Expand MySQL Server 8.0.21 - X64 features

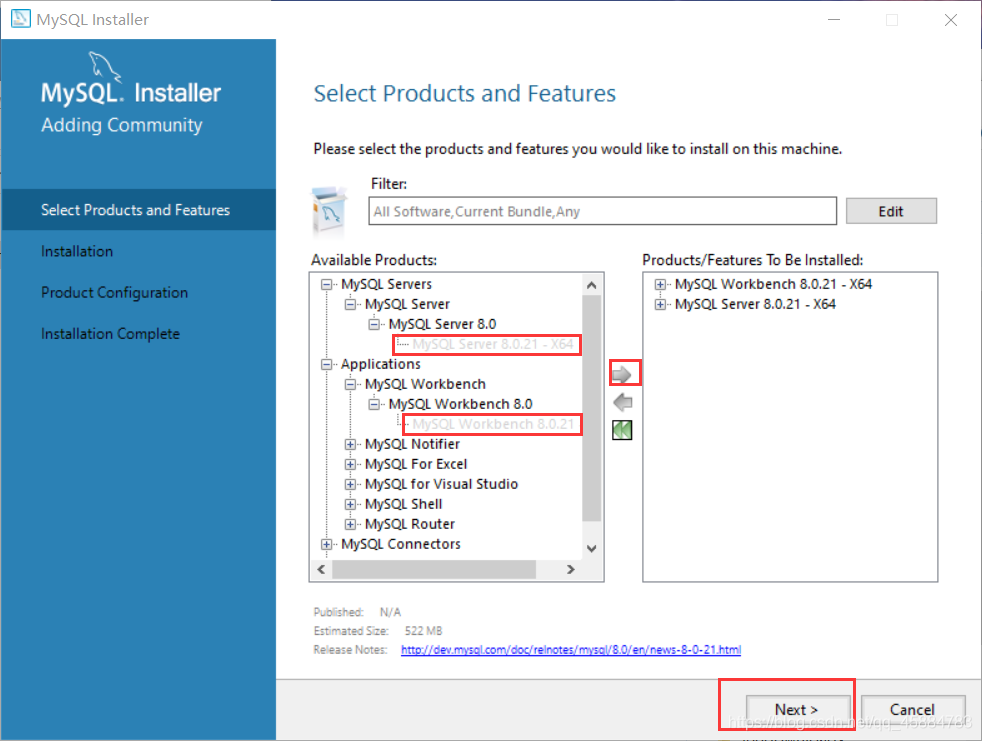pyautogui.click(x=660, y=304)
